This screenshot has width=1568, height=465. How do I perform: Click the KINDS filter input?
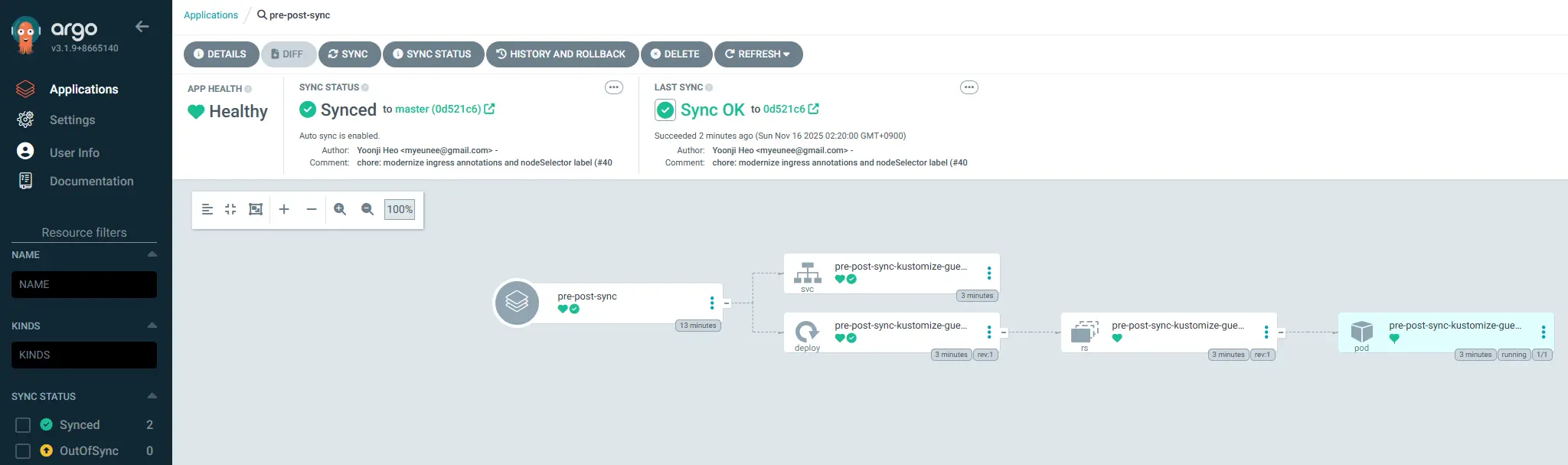[x=84, y=355]
